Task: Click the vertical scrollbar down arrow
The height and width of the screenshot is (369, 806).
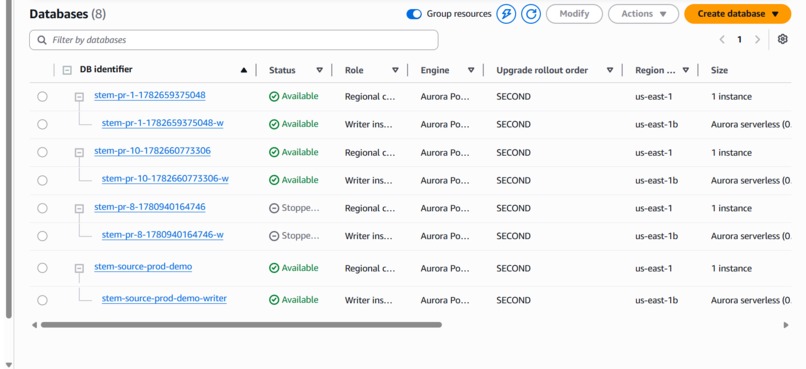Action: coord(8,364)
